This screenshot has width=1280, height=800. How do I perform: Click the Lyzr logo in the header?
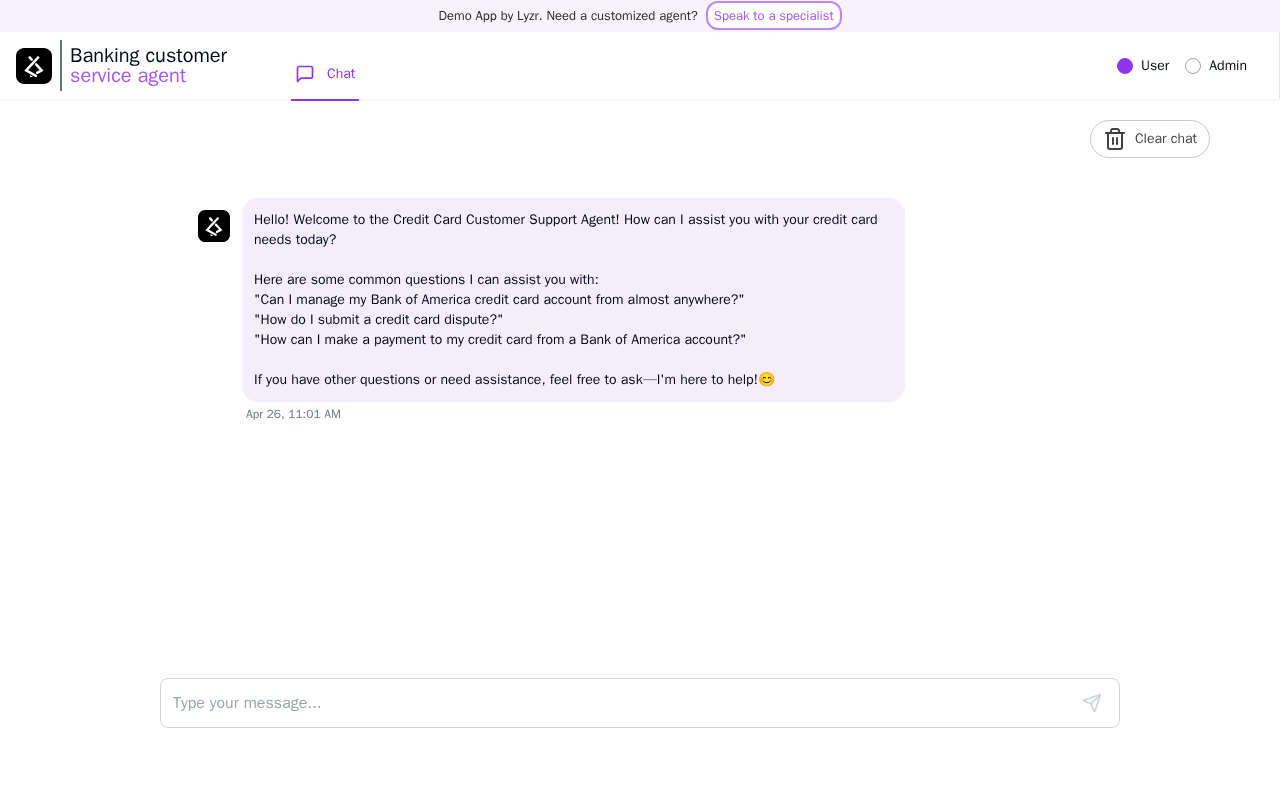[x=34, y=66]
